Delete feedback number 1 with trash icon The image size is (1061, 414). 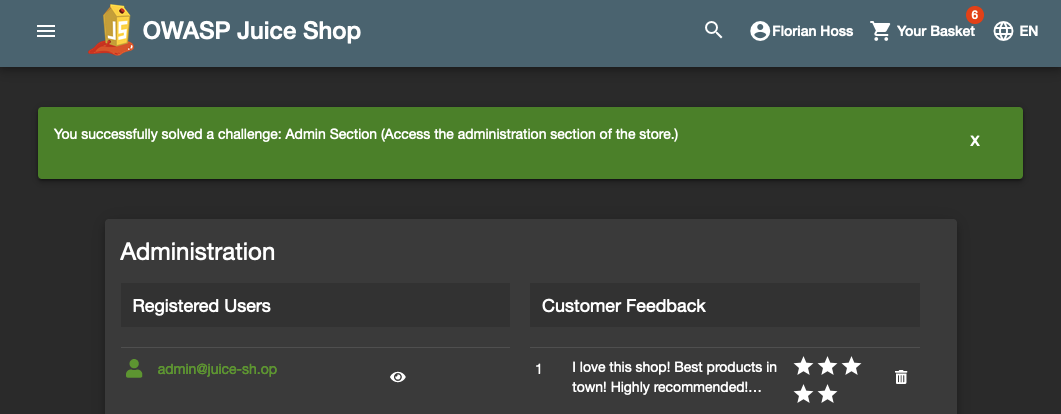901,377
